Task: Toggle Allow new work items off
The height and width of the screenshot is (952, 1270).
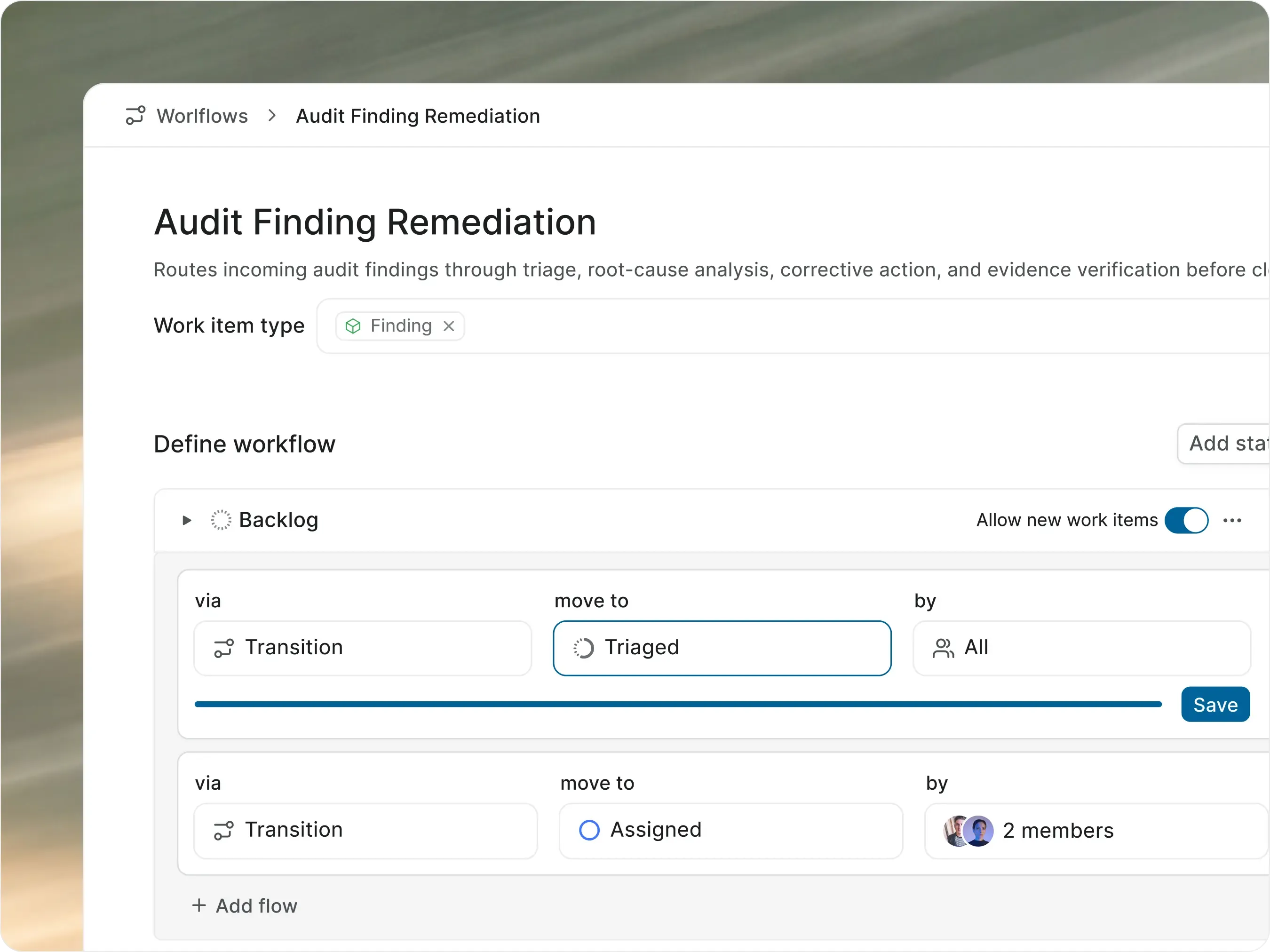Action: tap(1187, 520)
